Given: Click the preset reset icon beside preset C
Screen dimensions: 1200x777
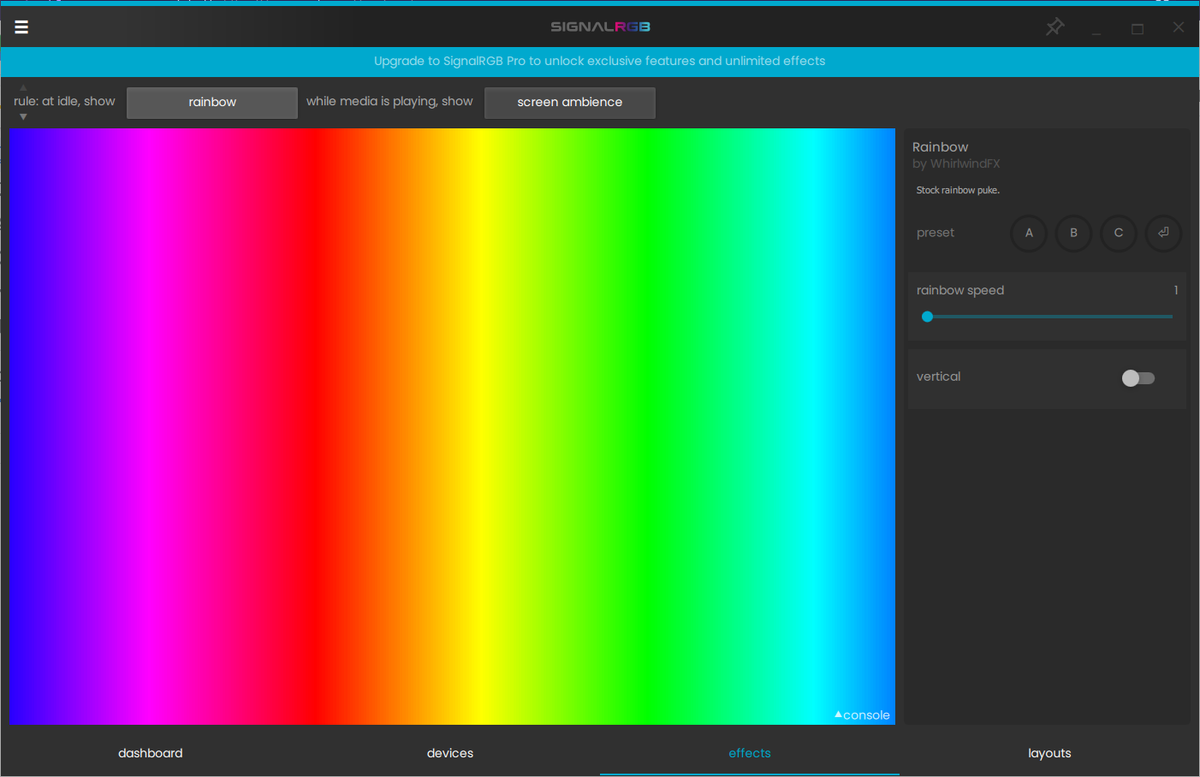Looking at the screenshot, I should (x=1163, y=233).
